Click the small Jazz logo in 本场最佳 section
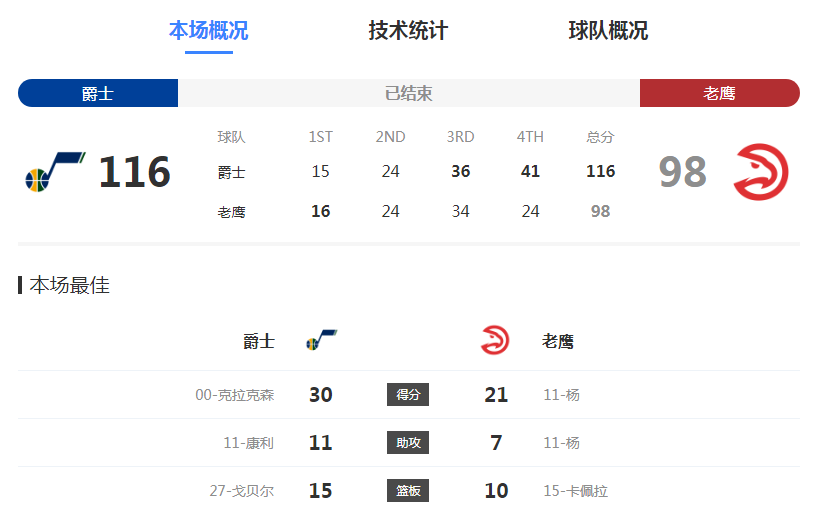Image resolution: width=836 pixels, height=513 pixels. (x=321, y=340)
